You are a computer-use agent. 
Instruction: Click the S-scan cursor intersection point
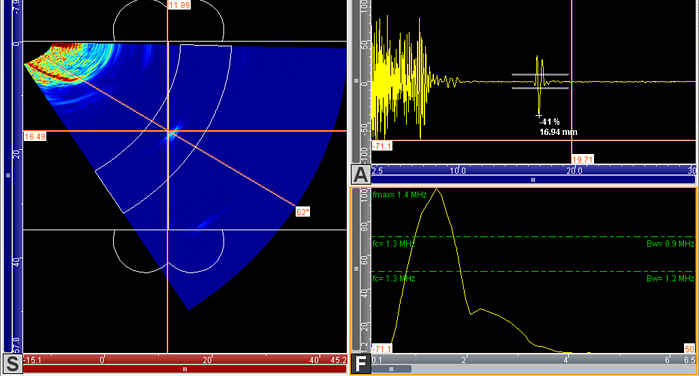pyautogui.click(x=168, y=131)
